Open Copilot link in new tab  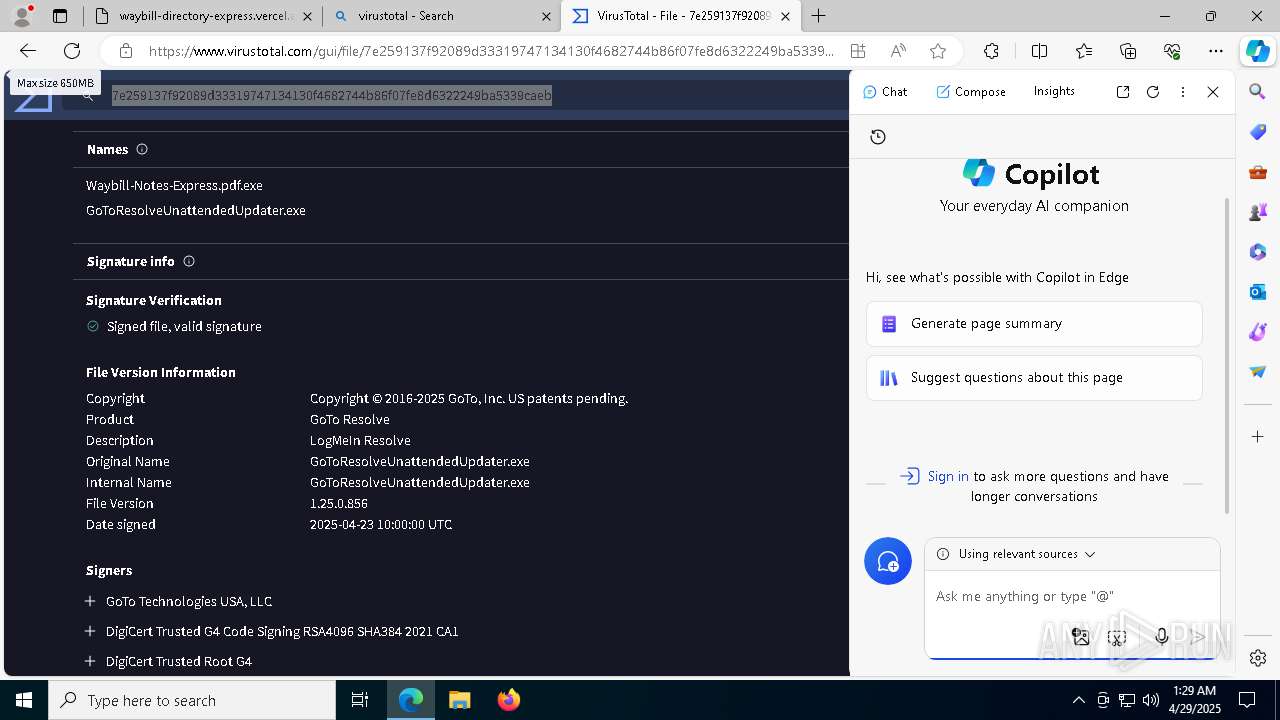point(1123,91)
